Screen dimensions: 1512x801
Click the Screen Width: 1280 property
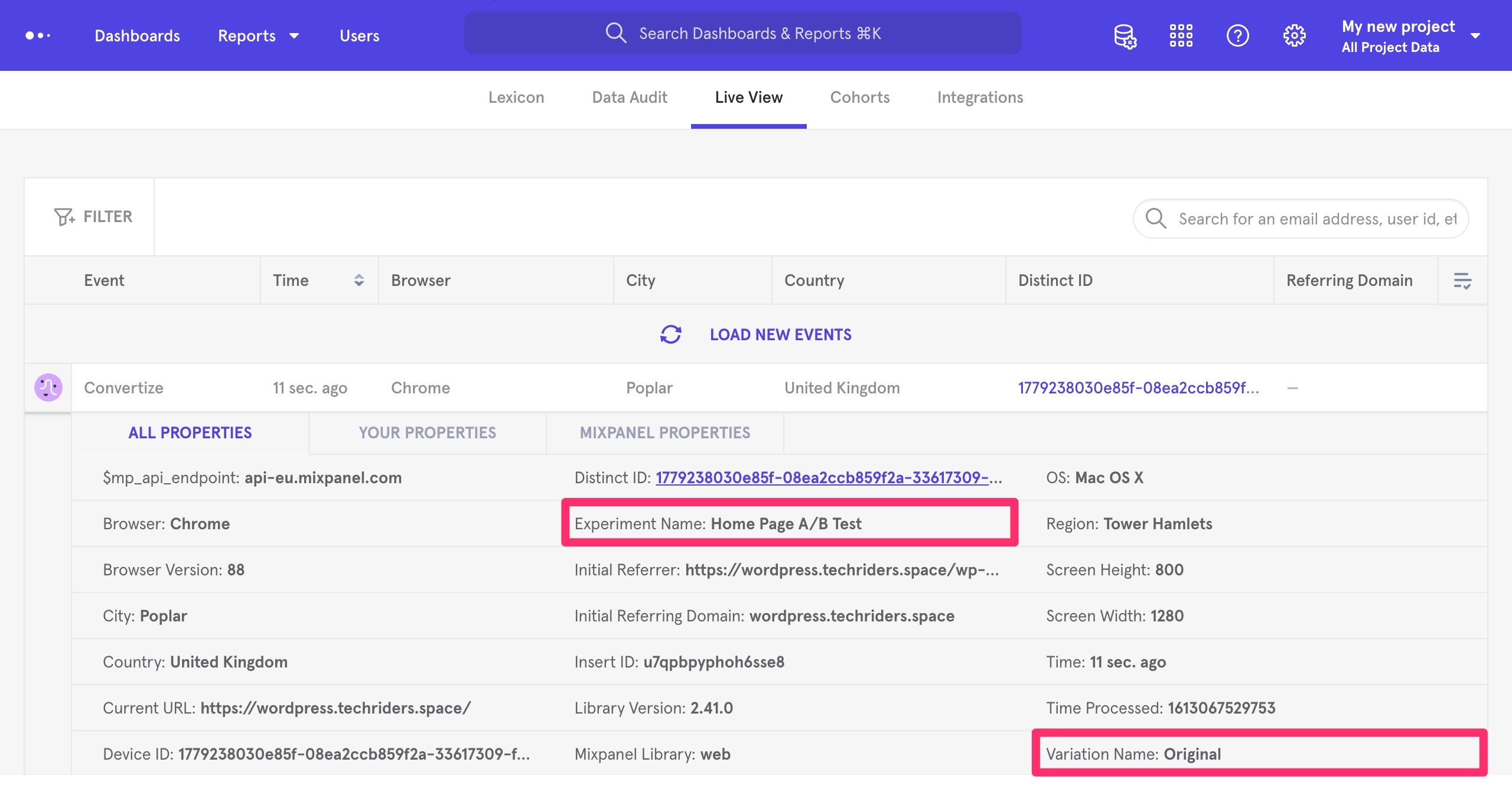point(1115,616)
